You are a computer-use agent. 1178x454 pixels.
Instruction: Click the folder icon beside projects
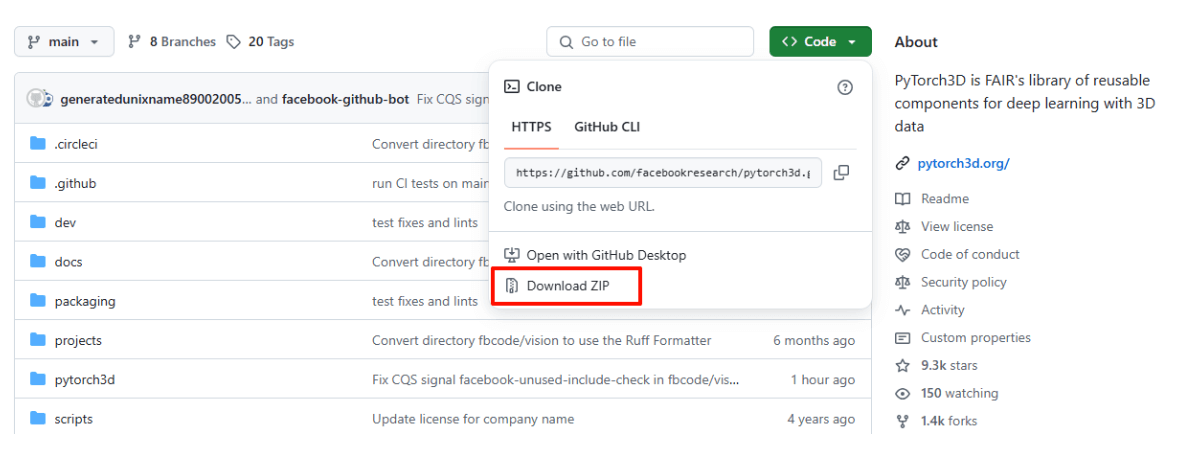(x=38, y=340)
